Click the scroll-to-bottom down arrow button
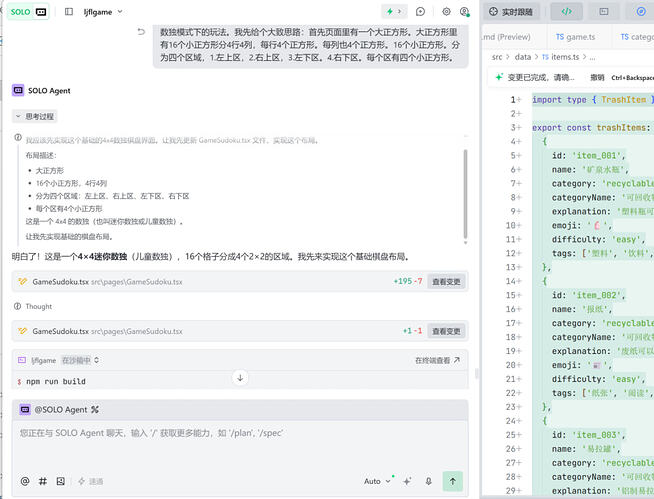The image size is (654, 499). pyautogui.click(x=240, y=378)
